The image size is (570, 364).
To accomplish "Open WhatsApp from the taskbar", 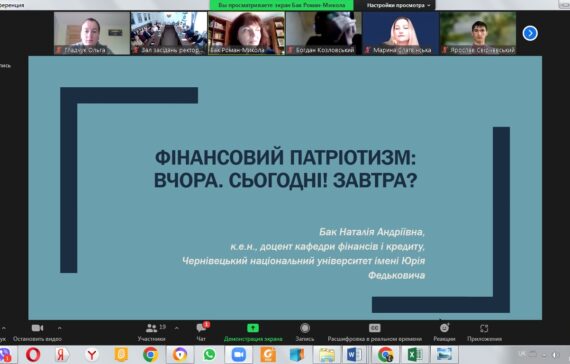I will 209,355.
